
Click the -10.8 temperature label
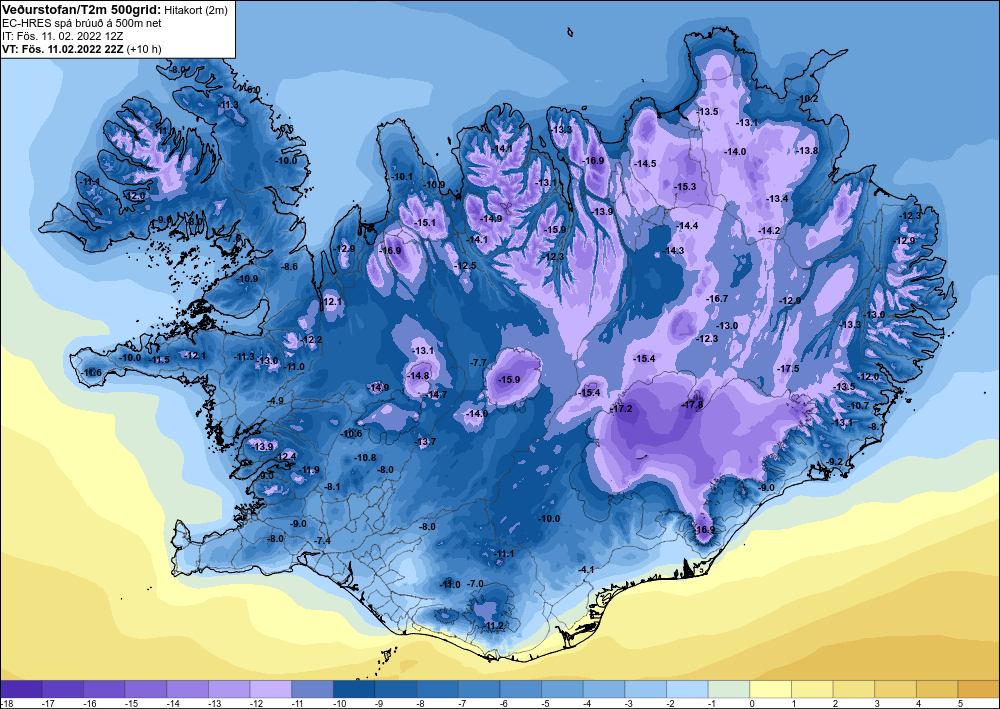pyautogui.click(x=365, y=458)
